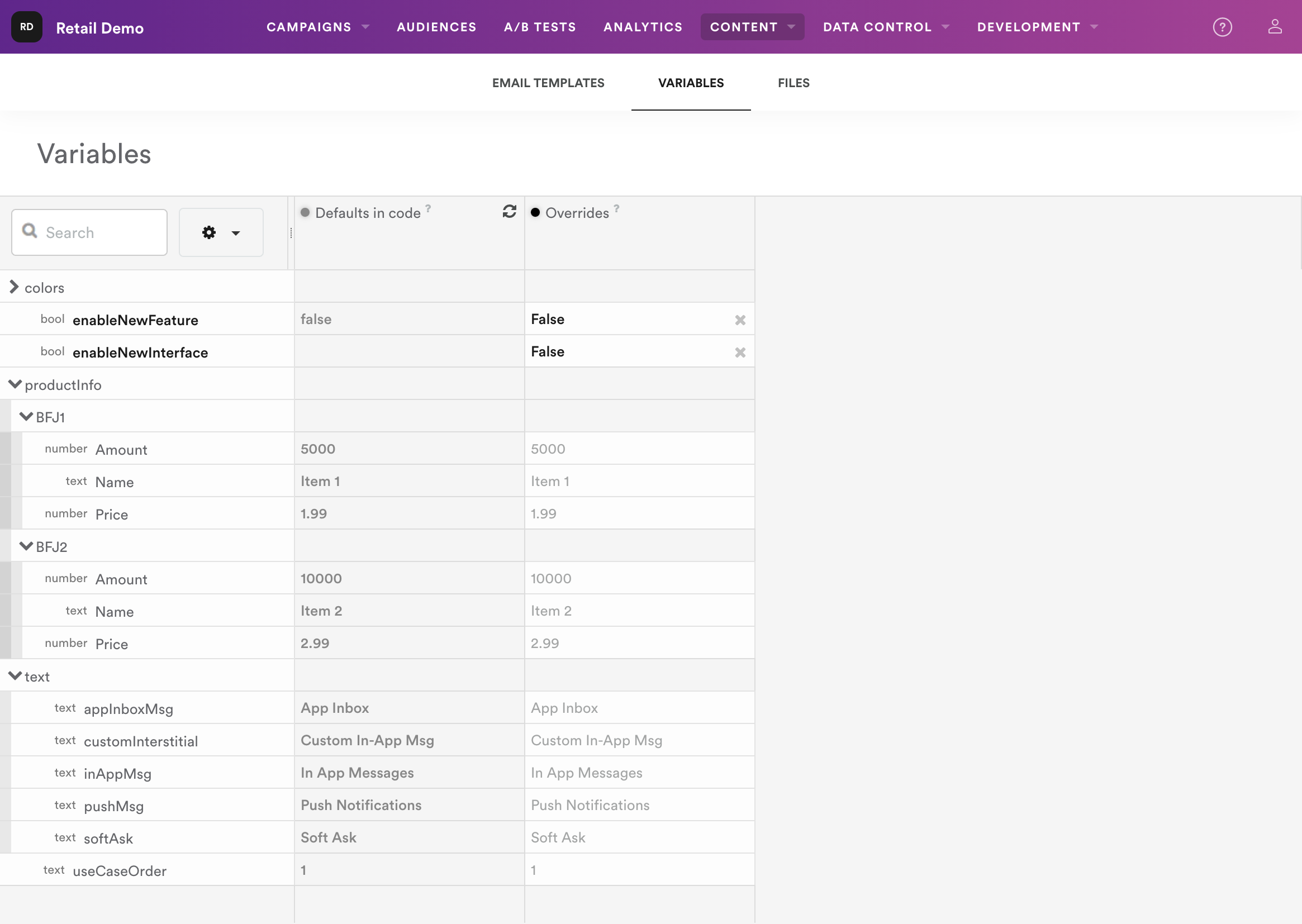Open the help question mark icon
This screenshot has width=1302, height=924.
pos(1222,27)
